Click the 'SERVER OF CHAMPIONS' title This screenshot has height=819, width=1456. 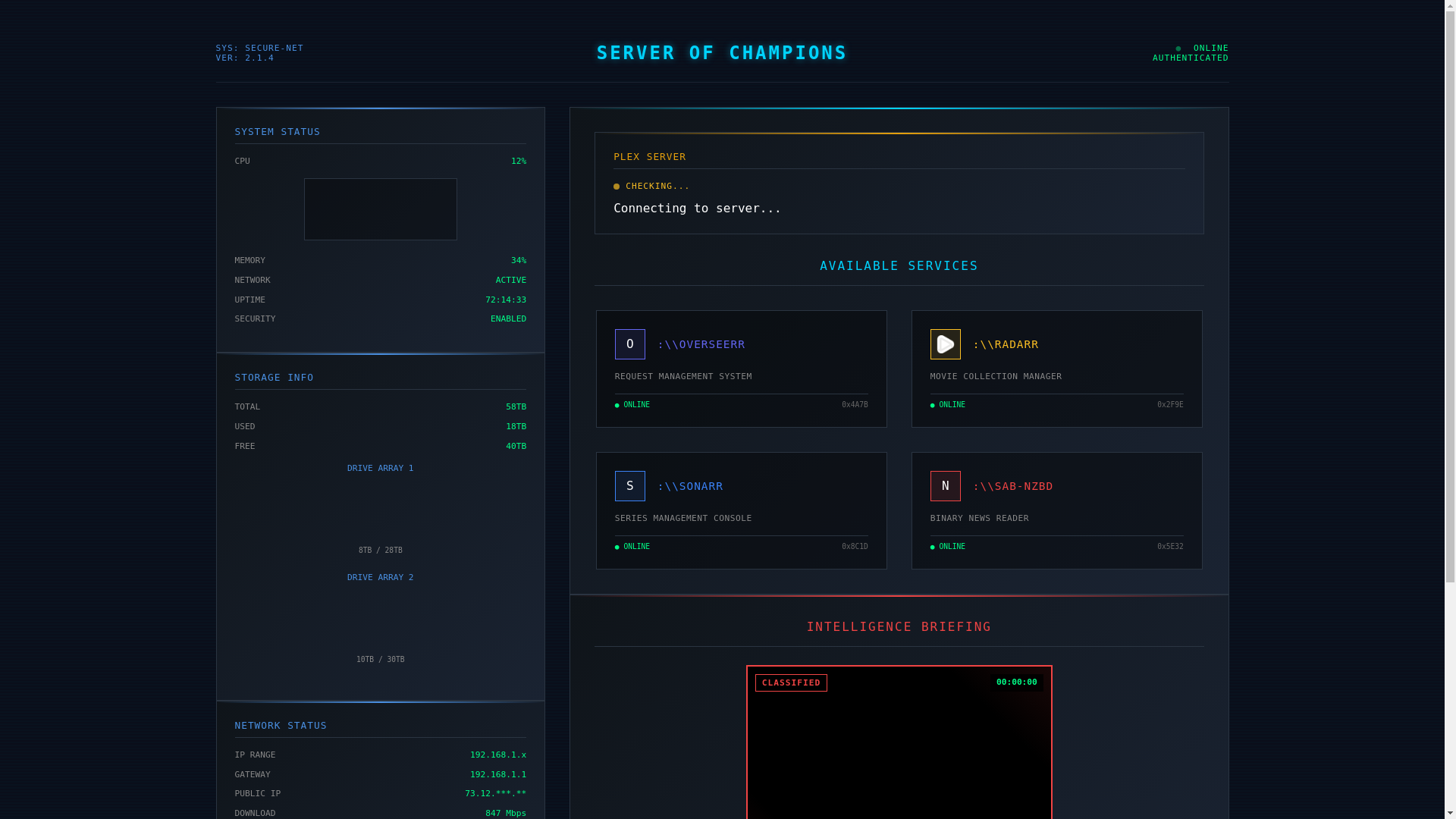point(722,52)
